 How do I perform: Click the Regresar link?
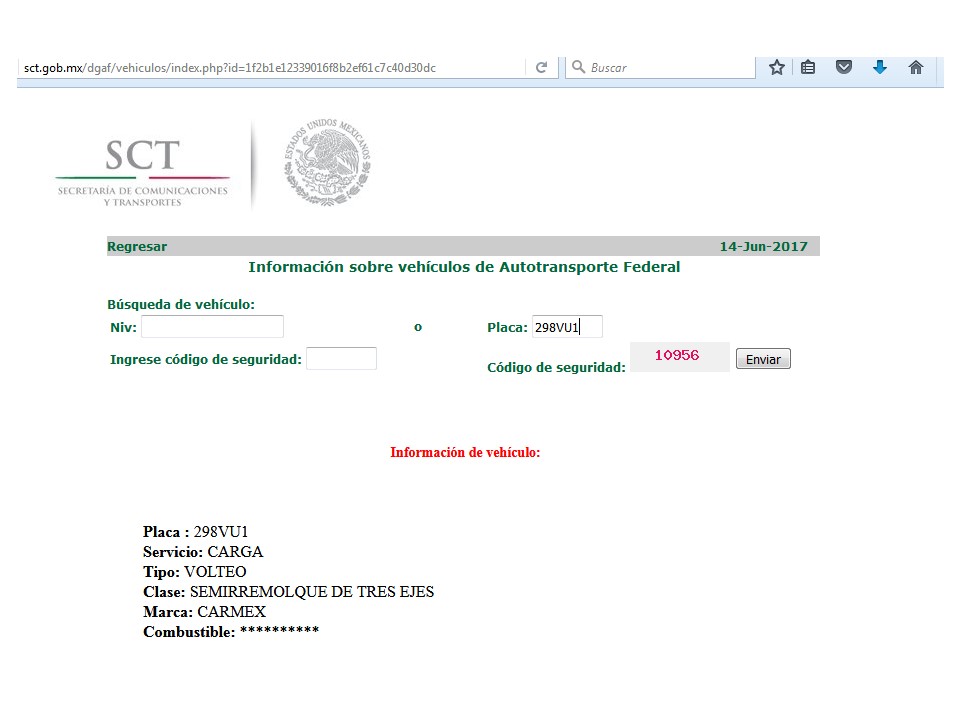(x=137, y=247)
